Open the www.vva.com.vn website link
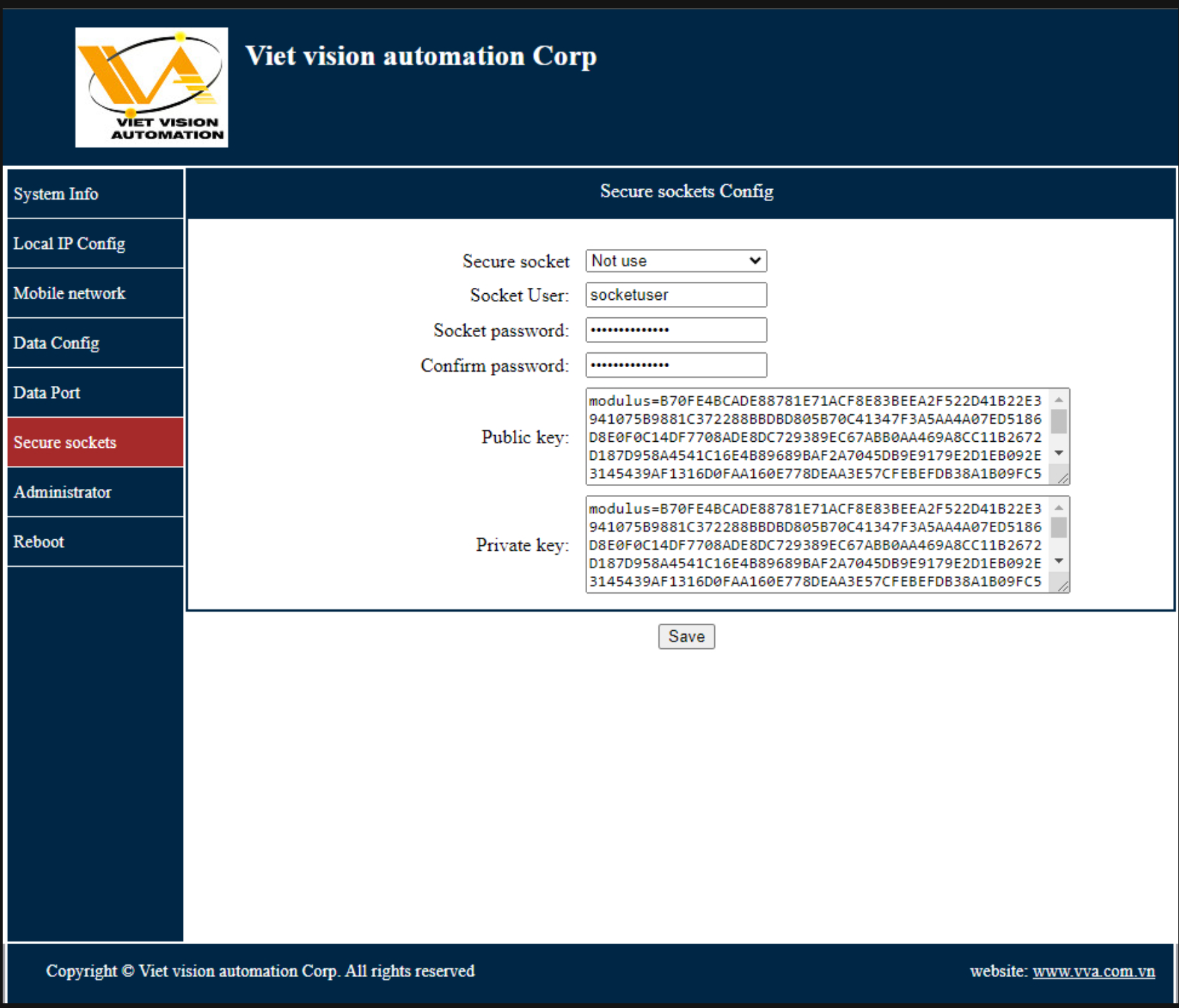 (x=1094, y=971)
